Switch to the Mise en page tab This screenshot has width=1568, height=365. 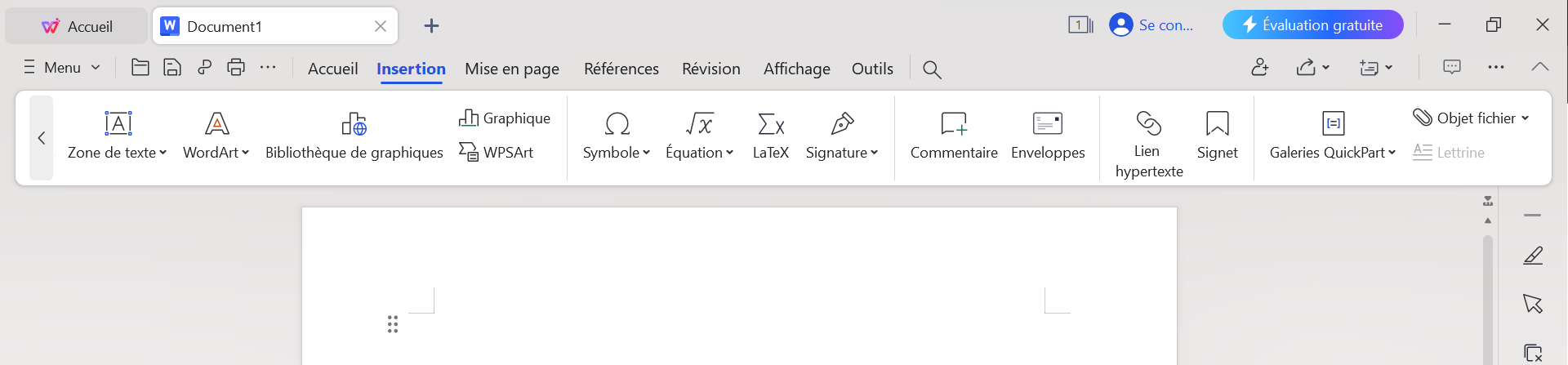(512, 69)
